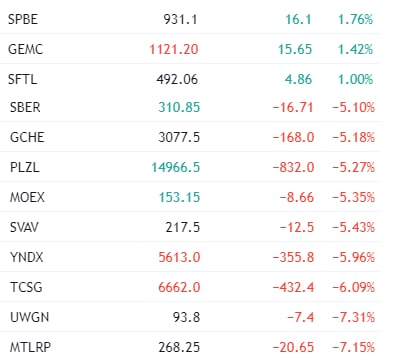Click the SFTL ticker label

(x=22, y=79)
